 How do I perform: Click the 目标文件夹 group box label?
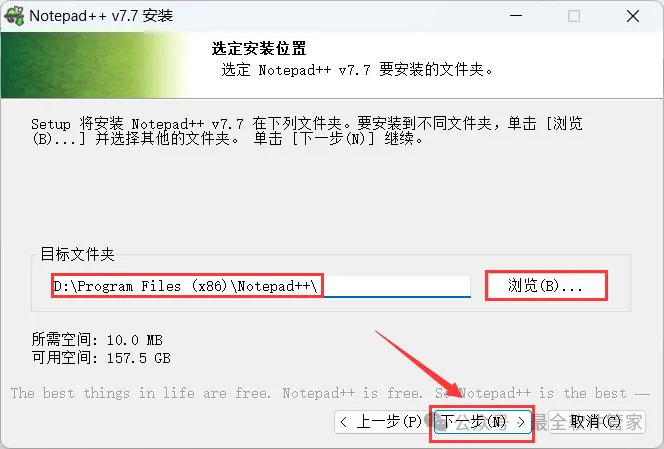(x=77, y=254)
